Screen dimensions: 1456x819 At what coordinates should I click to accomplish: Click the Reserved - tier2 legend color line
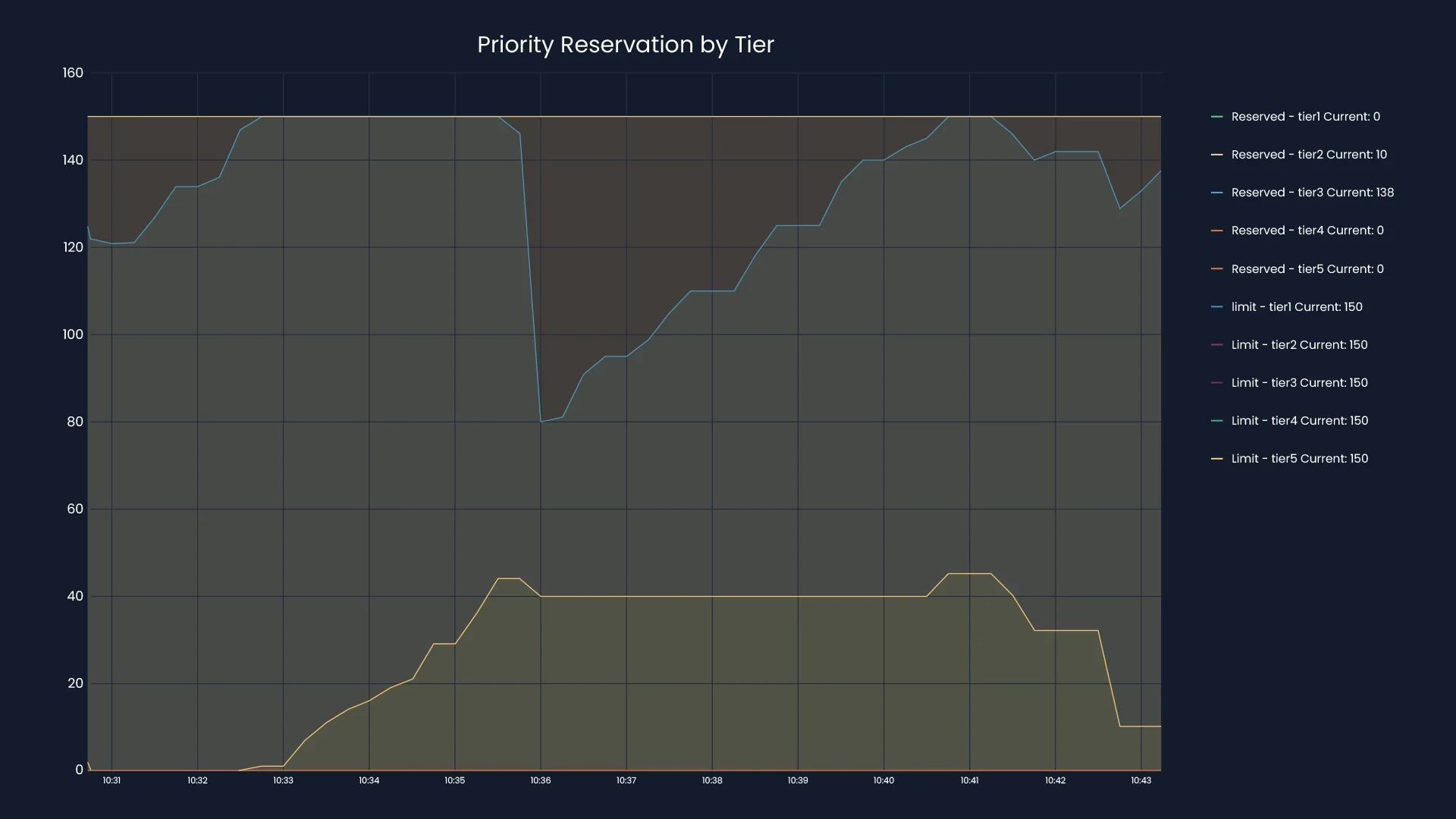[1216, 155]
